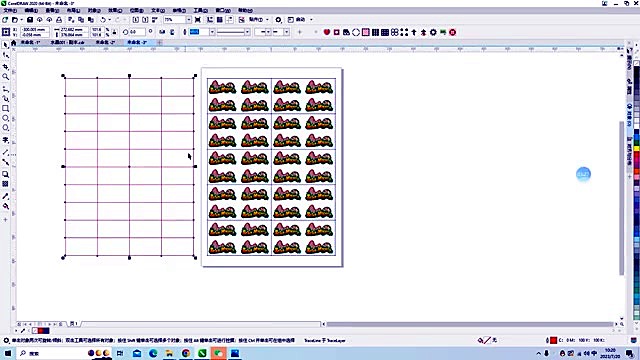Select the Text tool
640x360 pixels.
click(x=5, y=140)
